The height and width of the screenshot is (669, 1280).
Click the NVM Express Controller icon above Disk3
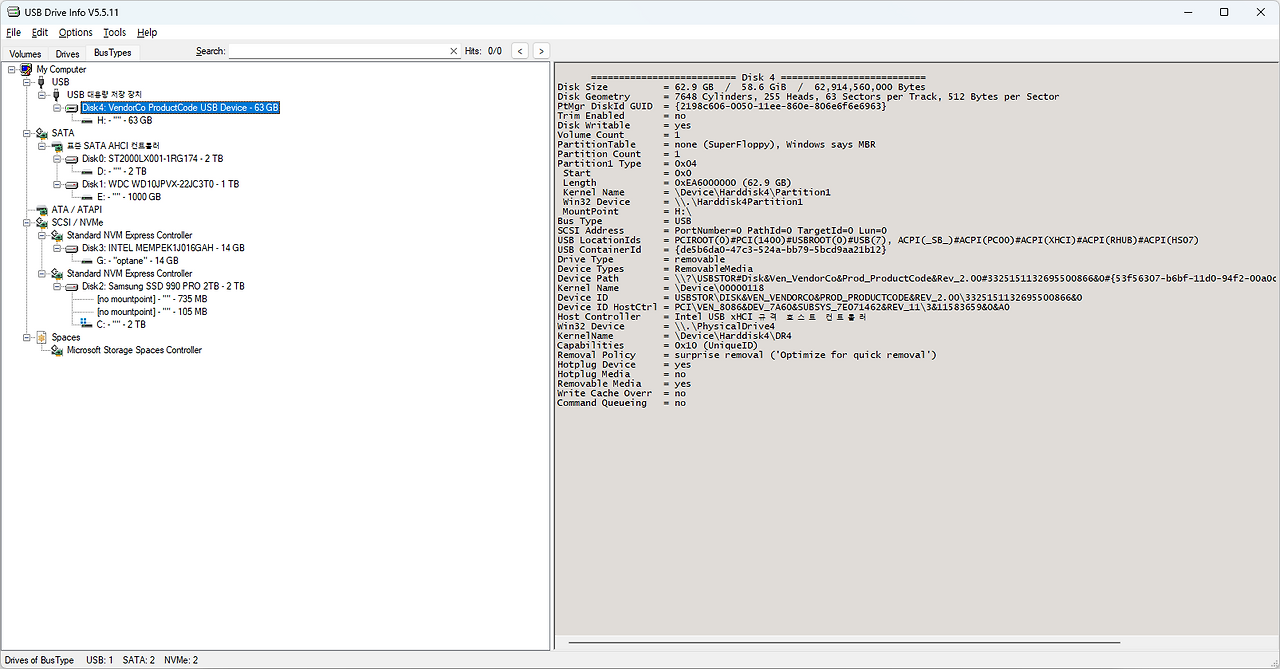tap(57, 235)
